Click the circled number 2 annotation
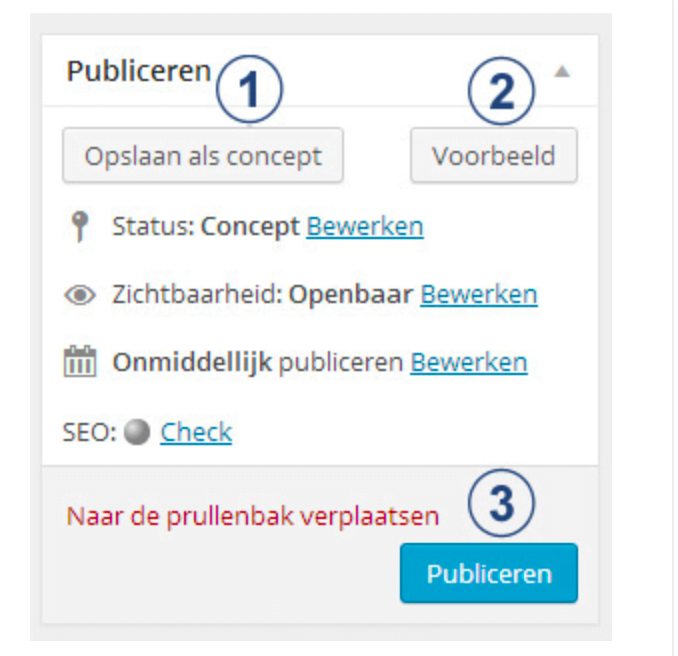This screenshot has height=656, width=678. pos(501,91)
